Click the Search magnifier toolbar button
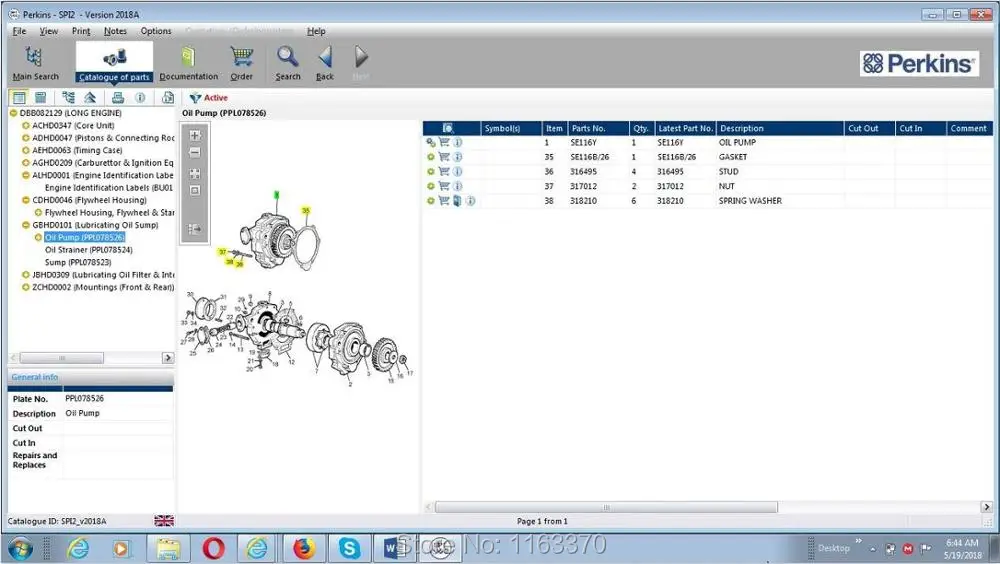This screenshot has height=564, width=1000. click(288, 63)
